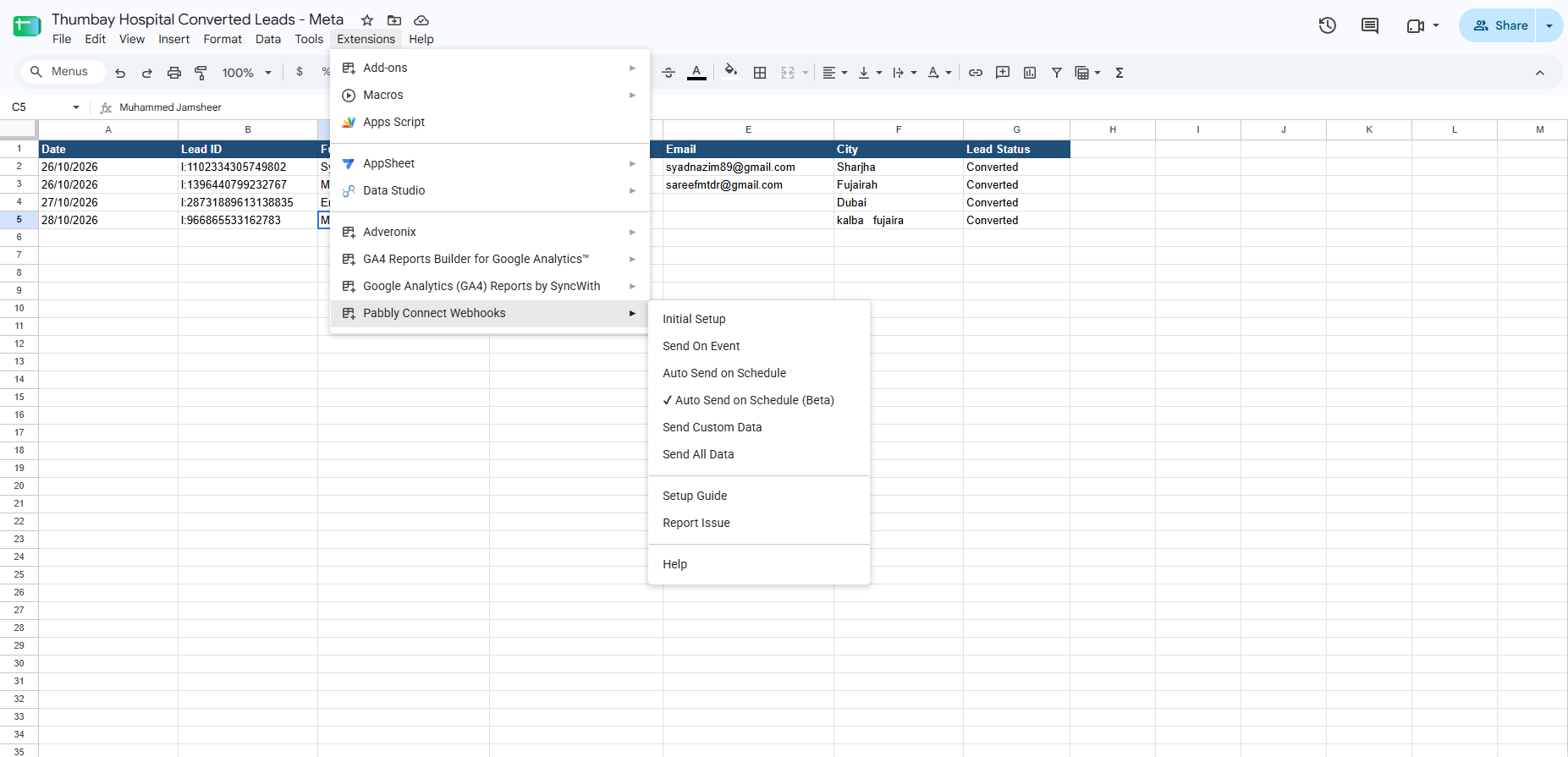The width and height of the screenshot is (1568, 757).
Task: Expand the Name Box dropdown arrow
Action: [x=76, y=107]
